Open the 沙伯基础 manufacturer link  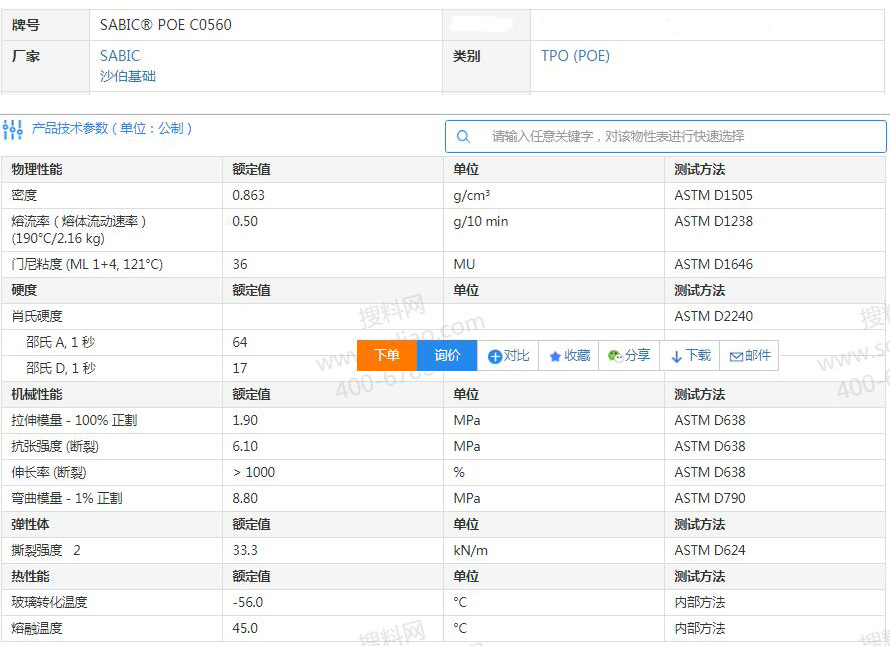click(x=128, y=76)
